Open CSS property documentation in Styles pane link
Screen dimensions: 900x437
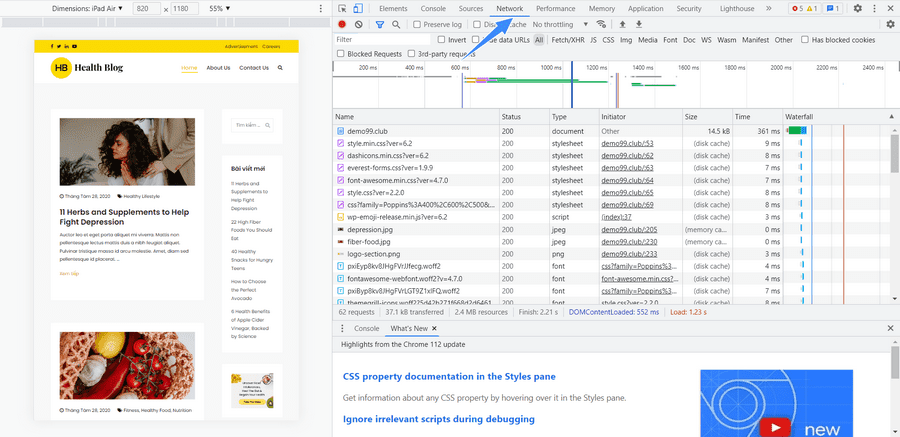pyautogui.click(x=449, y=377)
